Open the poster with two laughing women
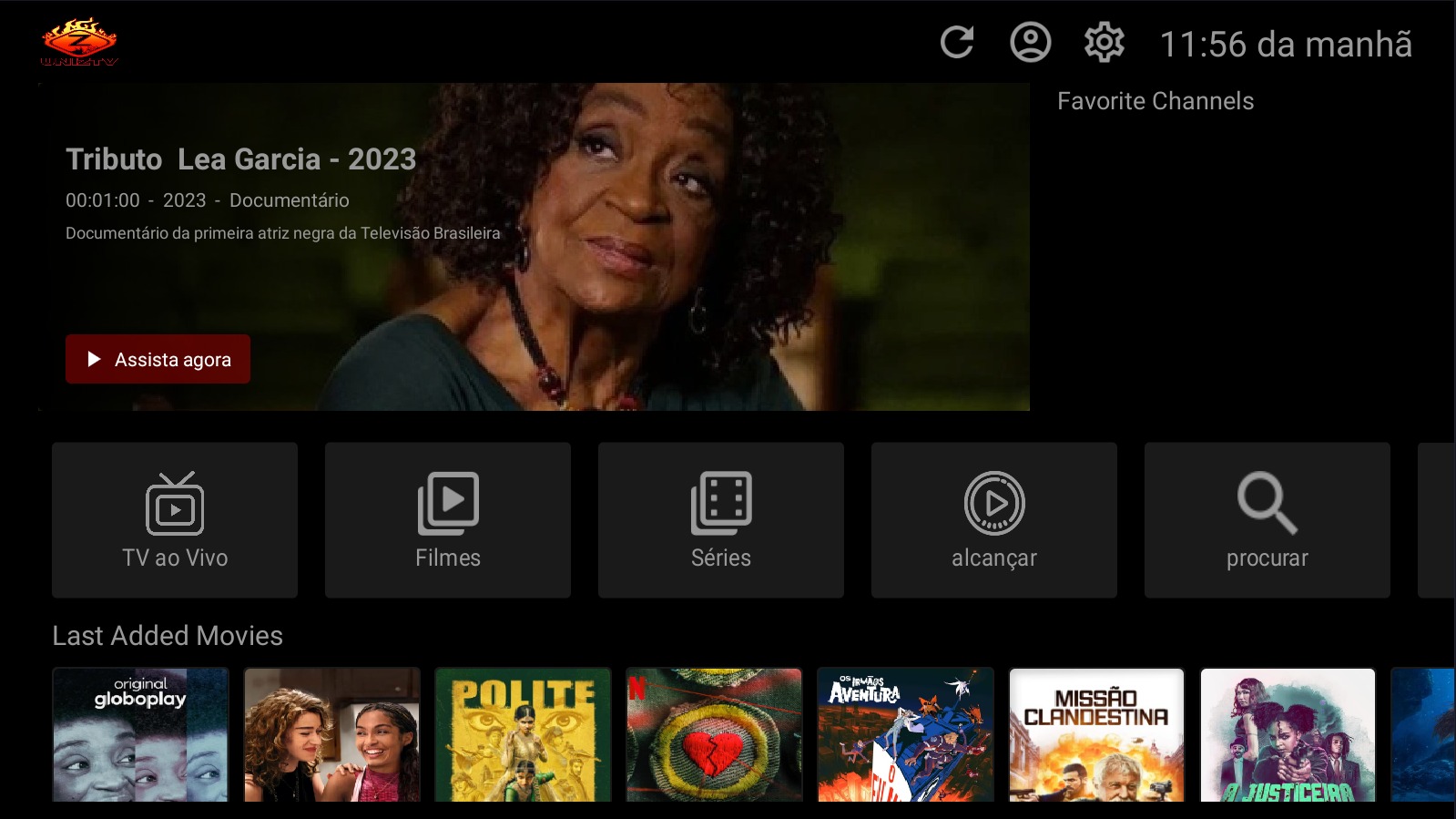Image resolution: width=1456 pixels, height=819 pixels. pyautogui.click(x=331, y=735)
